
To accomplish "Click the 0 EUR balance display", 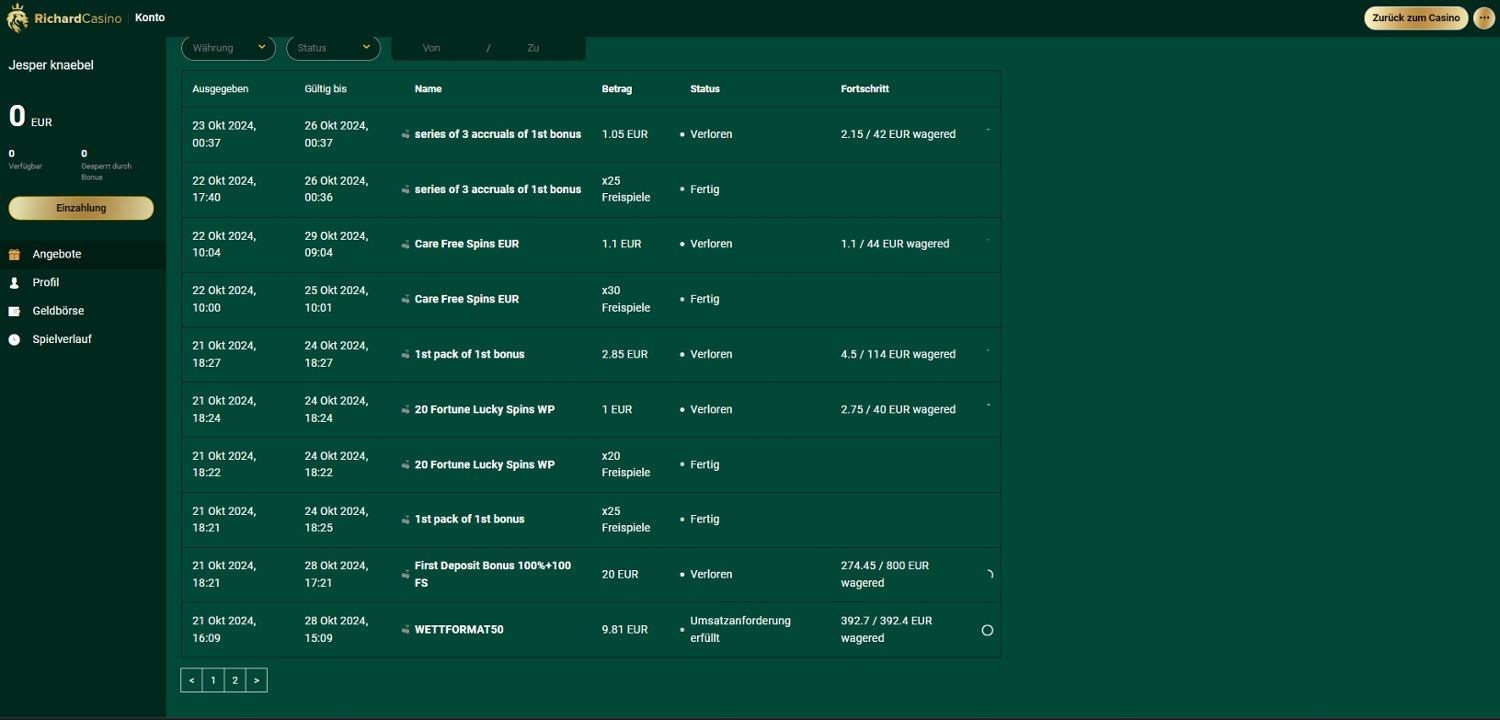I will click(30, 117).
